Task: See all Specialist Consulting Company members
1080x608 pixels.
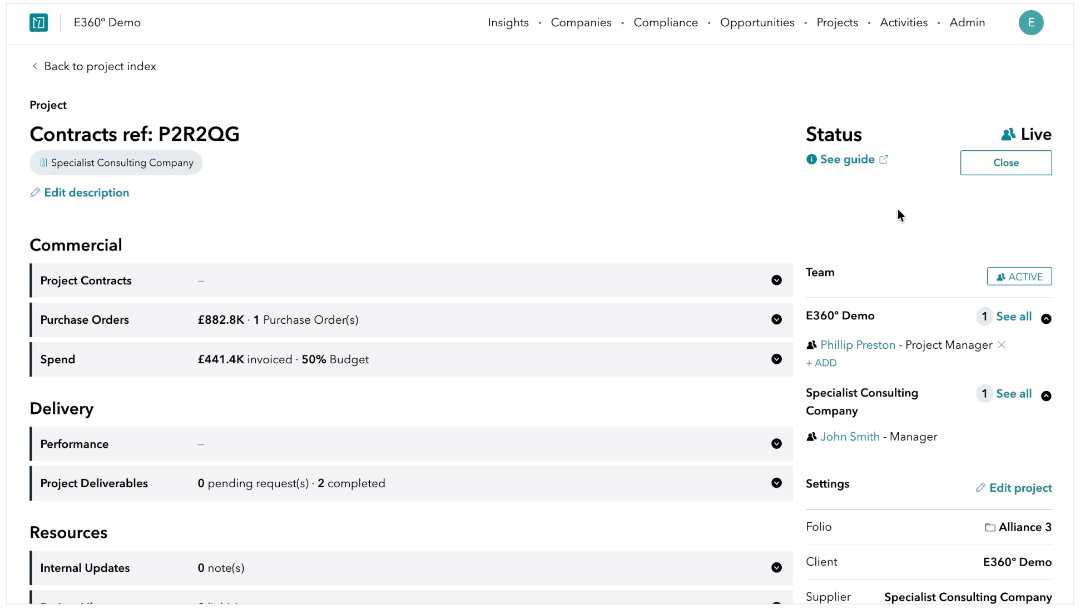Action: [x=1014, y=394]
